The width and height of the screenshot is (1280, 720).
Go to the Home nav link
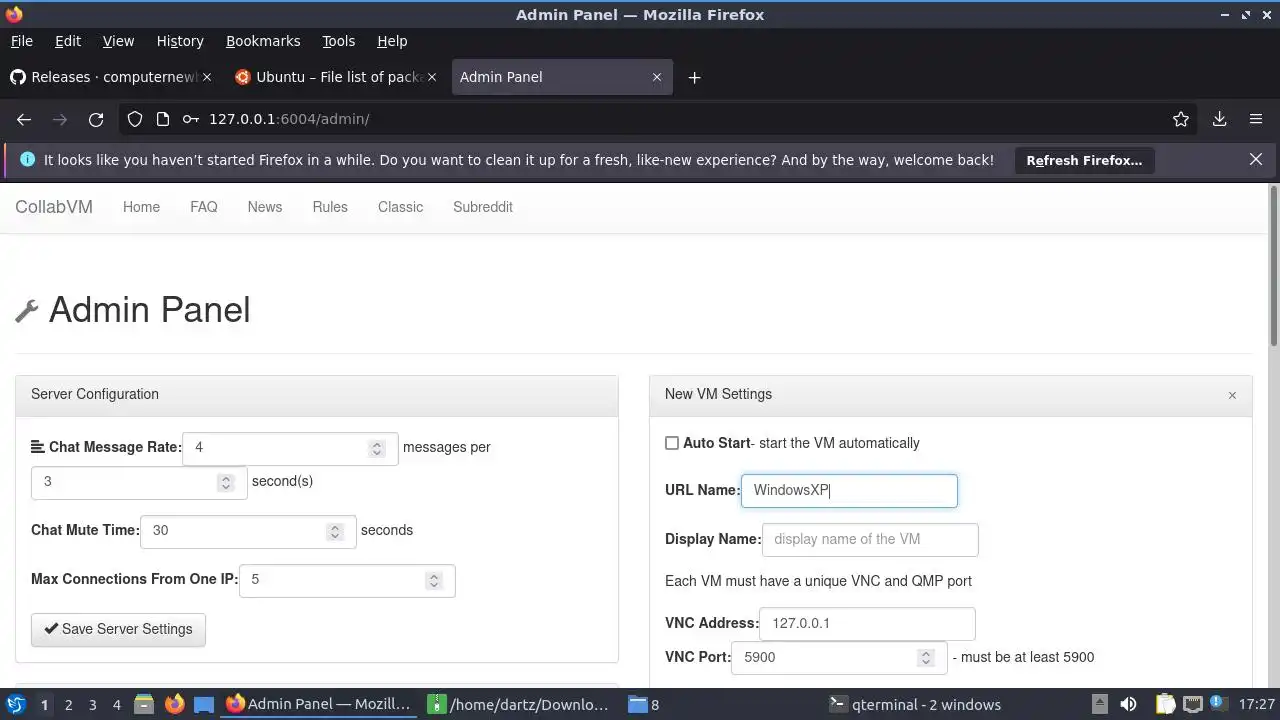(x=141, y=207)
